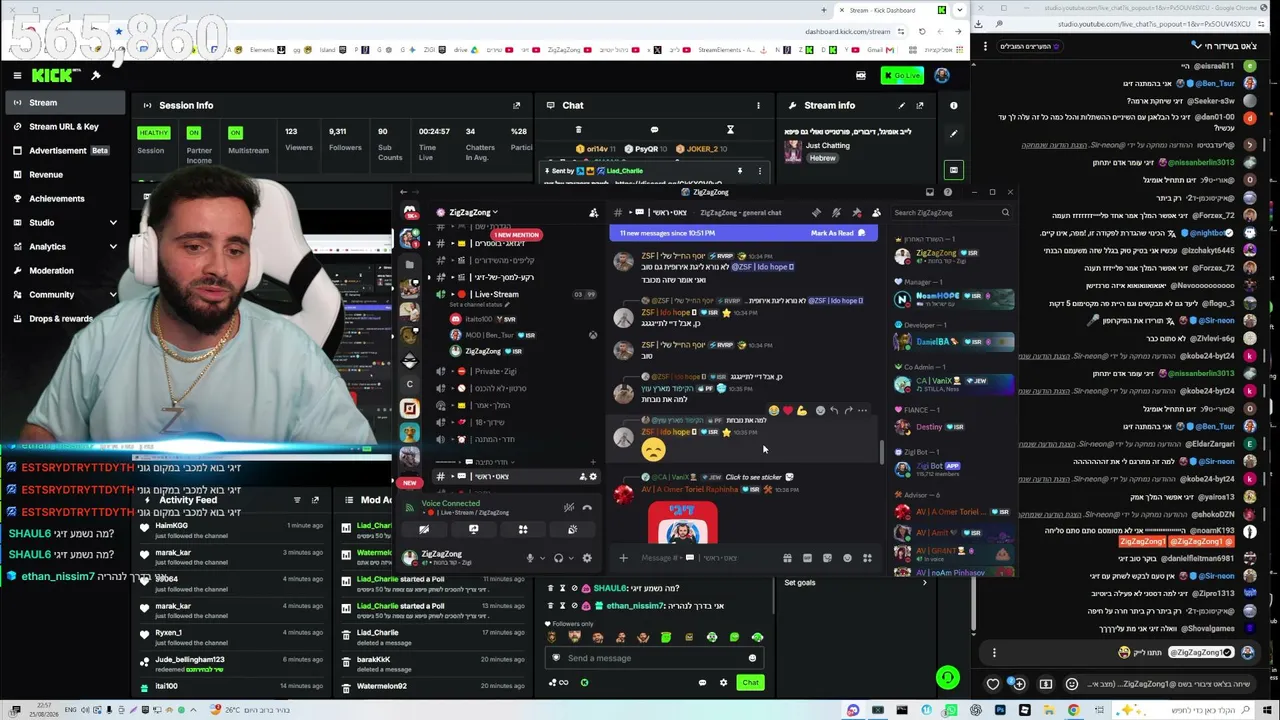The width and height of the screenshot is (1280, 720).
Task: Expand Discord output device options
Action: pos(571,558)
